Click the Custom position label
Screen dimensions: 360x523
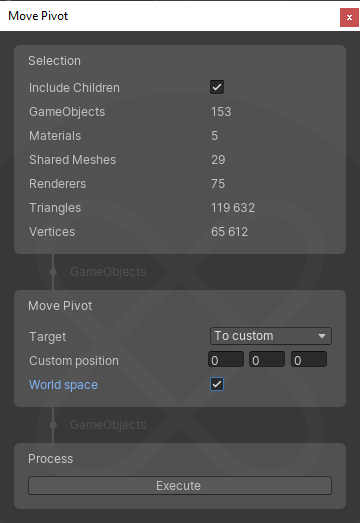point(74,361)
